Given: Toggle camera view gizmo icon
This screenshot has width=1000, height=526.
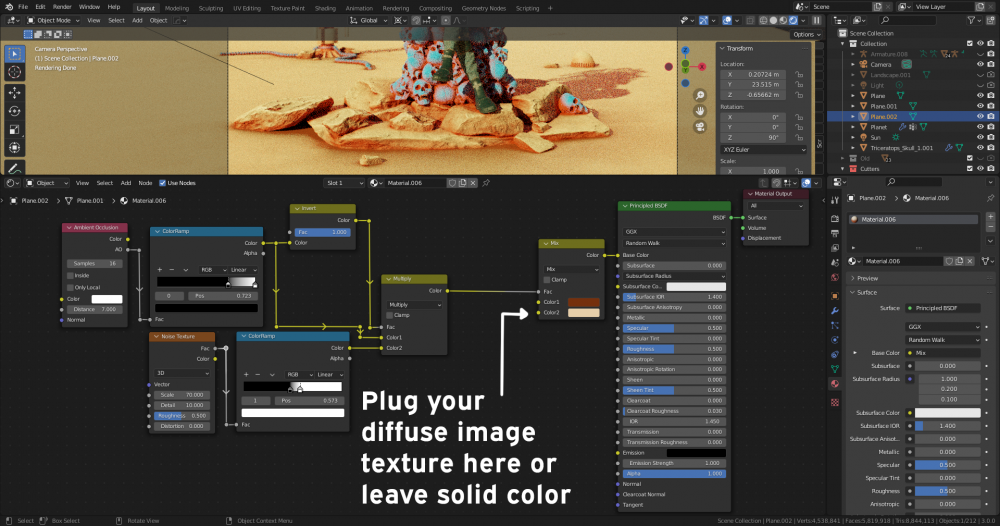Looking at the screenshot, I should [x=700, y=126].
